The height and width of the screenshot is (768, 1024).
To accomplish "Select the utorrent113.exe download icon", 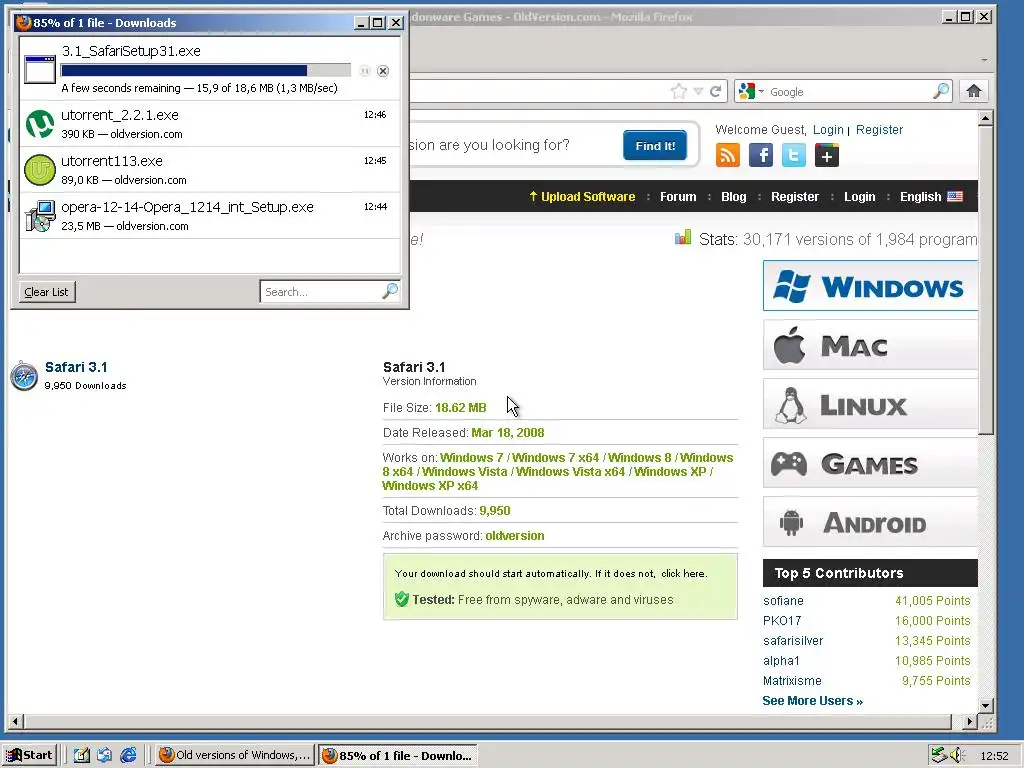I will 40,170.
